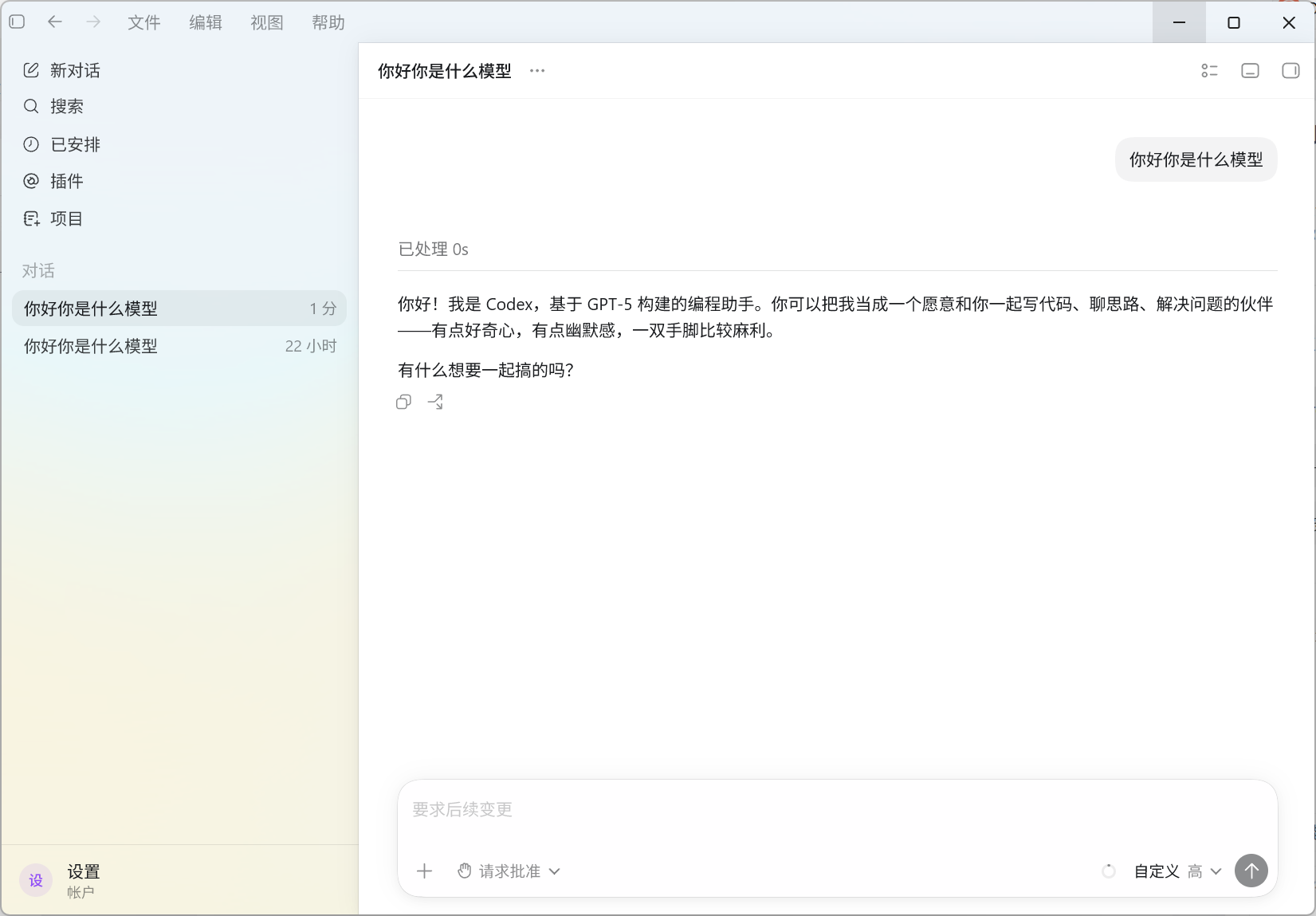Click the conversation title in the header
The height and width of the screenshot is (916, 1316).
tap(445, 71)
